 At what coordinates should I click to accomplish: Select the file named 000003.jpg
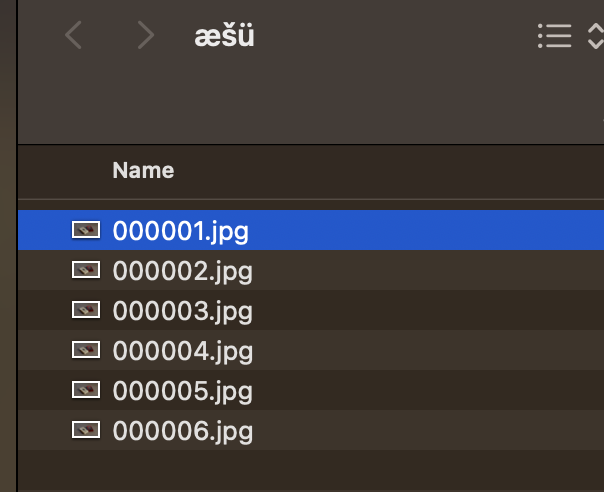point(182,311)
